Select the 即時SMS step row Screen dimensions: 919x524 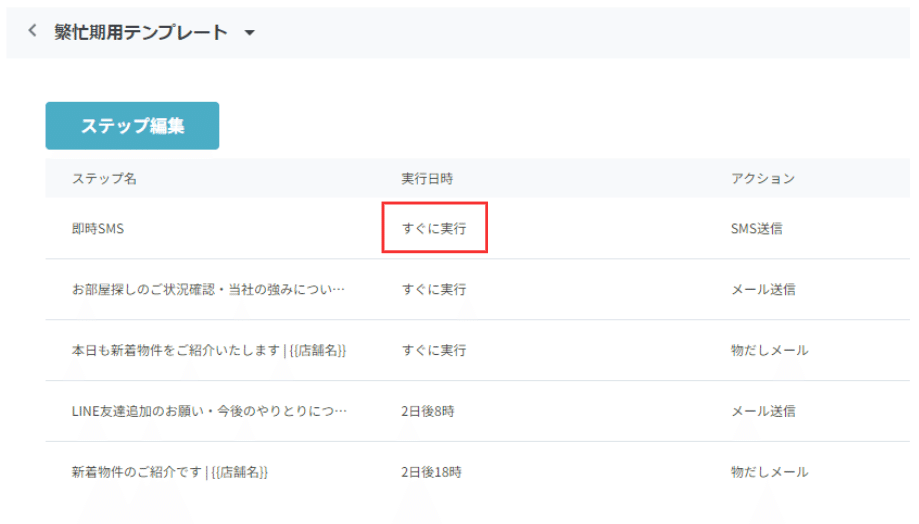pyautogui.click(x=477, y=229)
